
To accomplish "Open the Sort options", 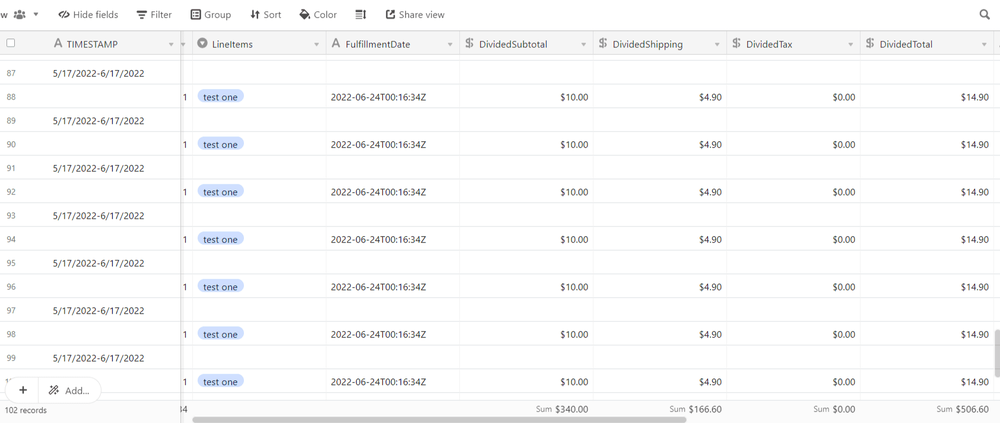I will click(x=265, y=15).
